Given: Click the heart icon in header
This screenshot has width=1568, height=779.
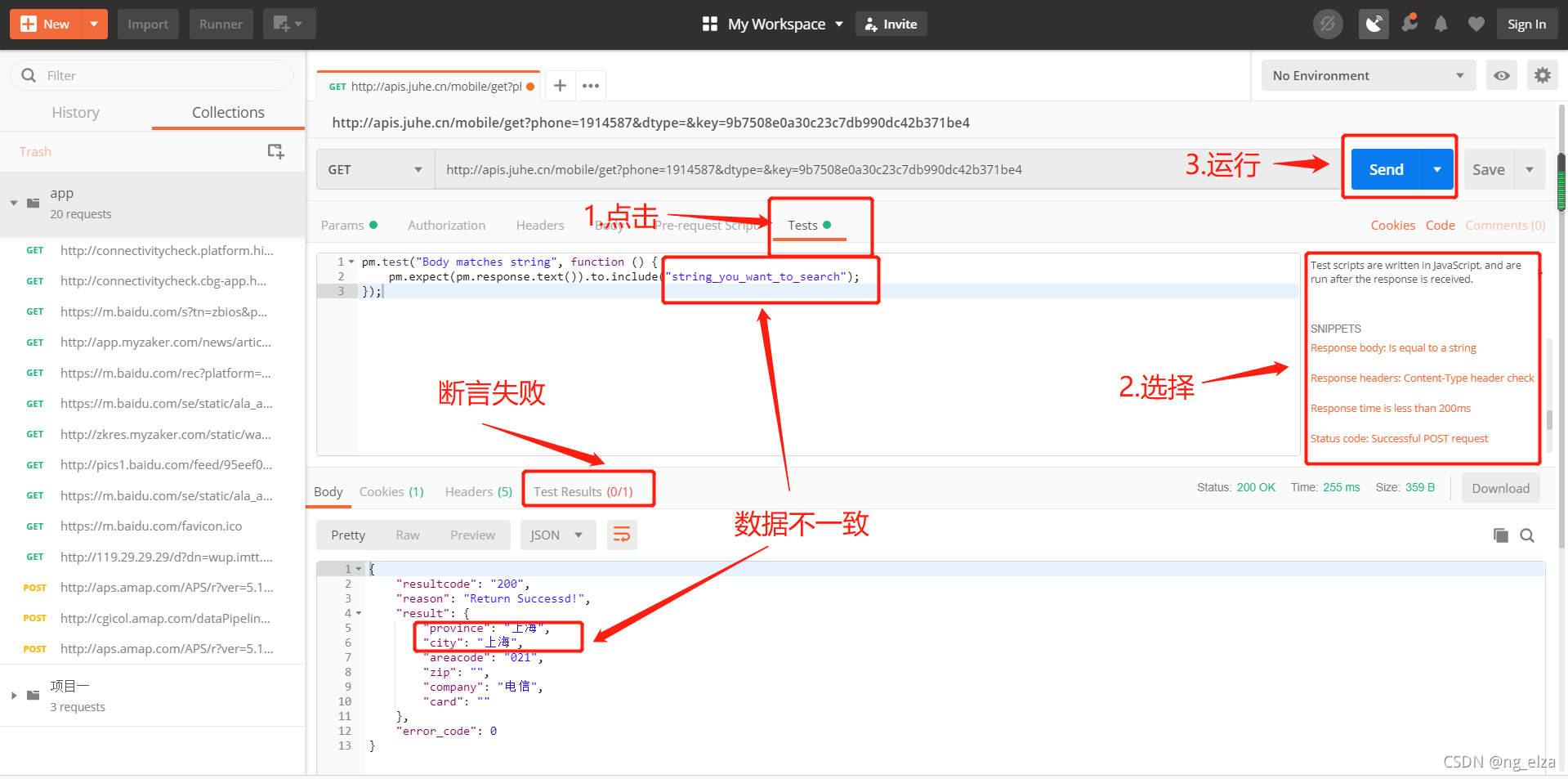Looking at the screenshot, I should point(1476,25).
